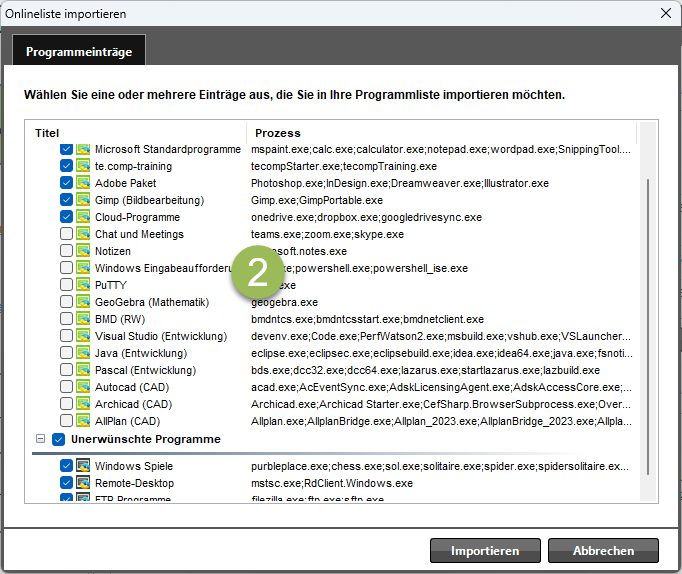Uncheck the Adobe Paket checkbox
This screenshot has width=682, height=574.
(x=66, y=183)
